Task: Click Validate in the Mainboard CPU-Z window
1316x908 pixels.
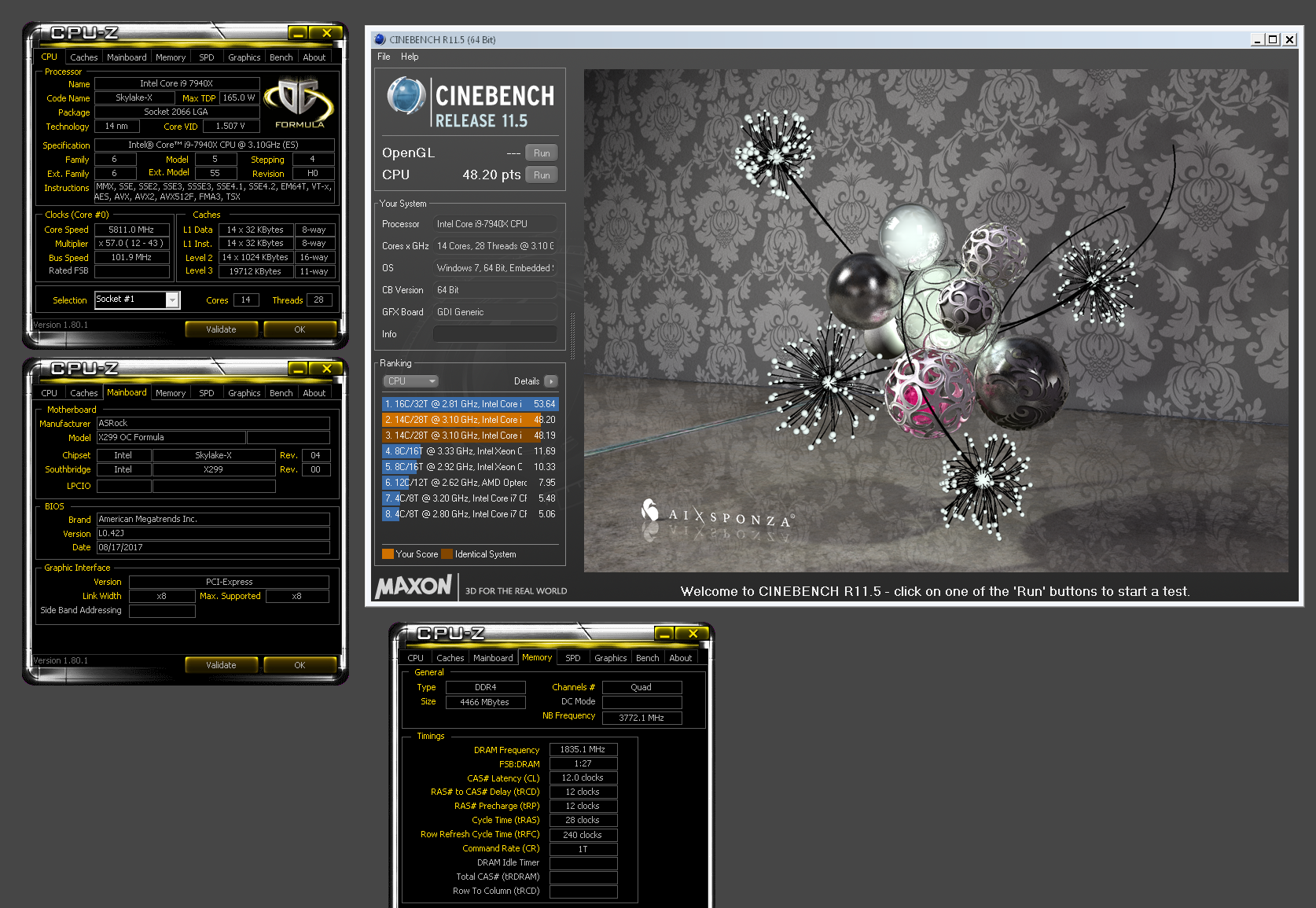Action: click(x=221, y=665)
